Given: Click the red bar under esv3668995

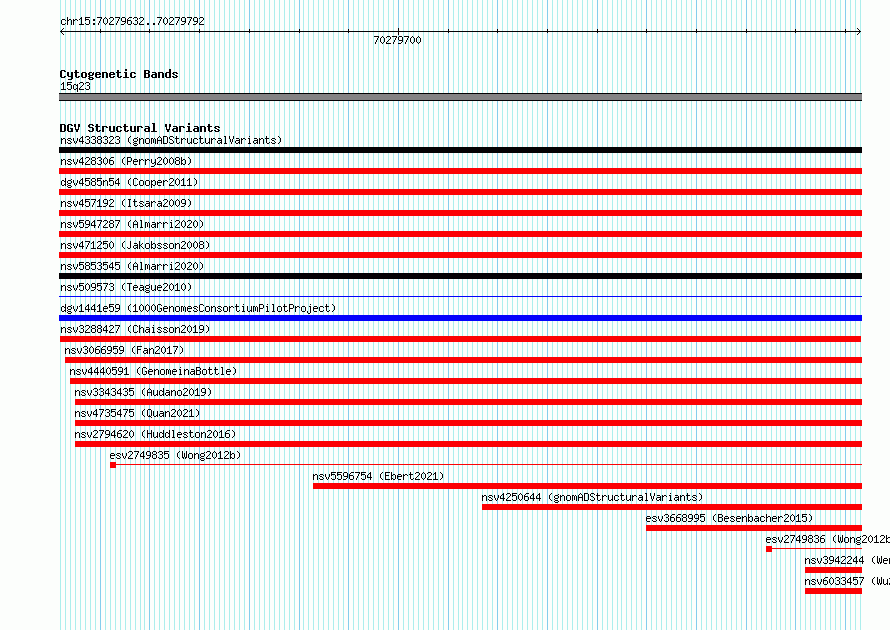Looking at the screenshot, I should click(754, 528).
